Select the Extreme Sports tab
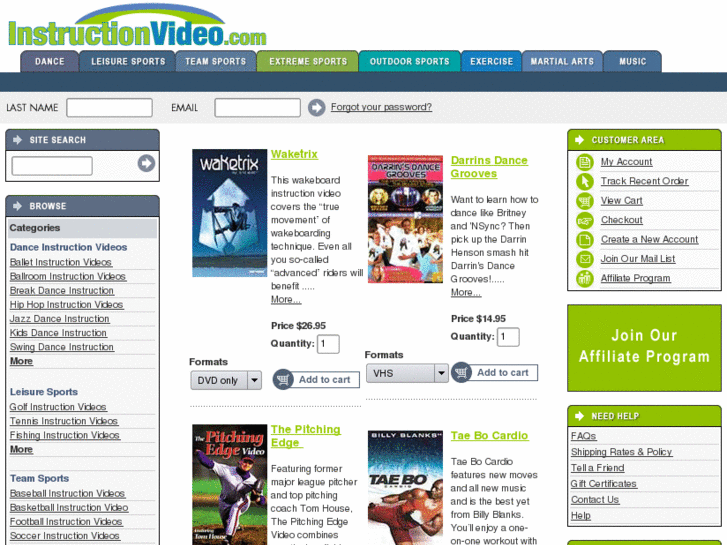The image size is (727, 545). click(x=308, y=61)
